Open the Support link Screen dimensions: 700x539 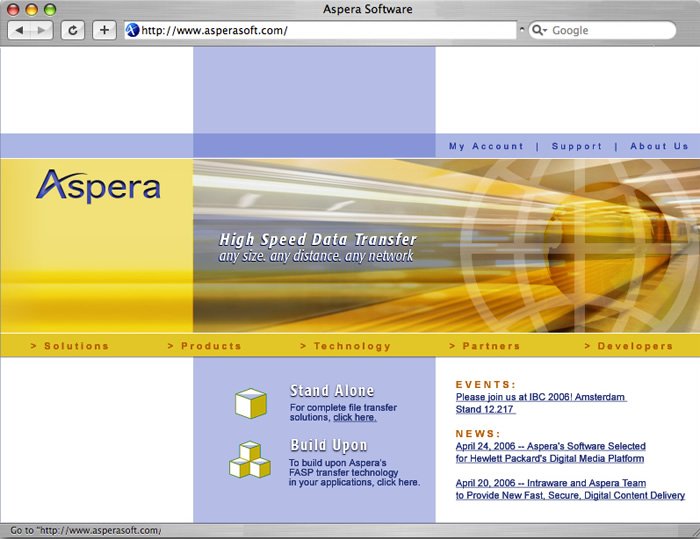pos(577,146)
